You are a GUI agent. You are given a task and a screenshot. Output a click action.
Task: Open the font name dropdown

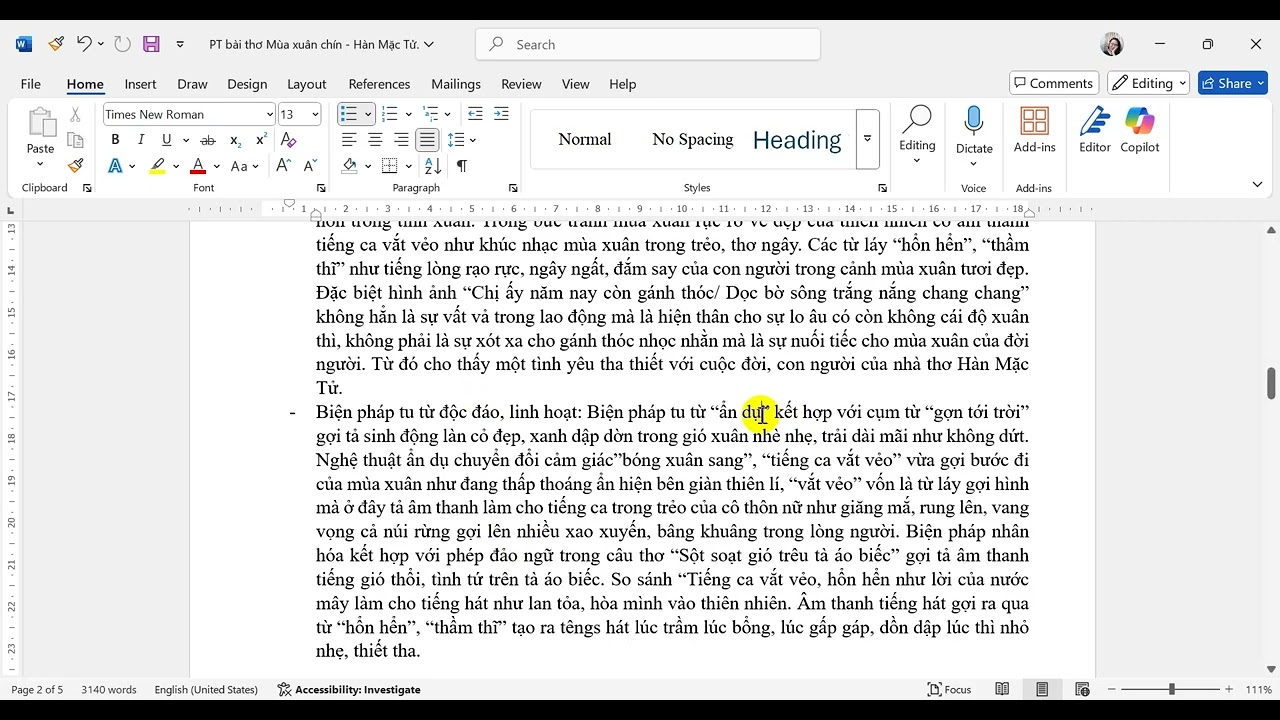point(270,114)
